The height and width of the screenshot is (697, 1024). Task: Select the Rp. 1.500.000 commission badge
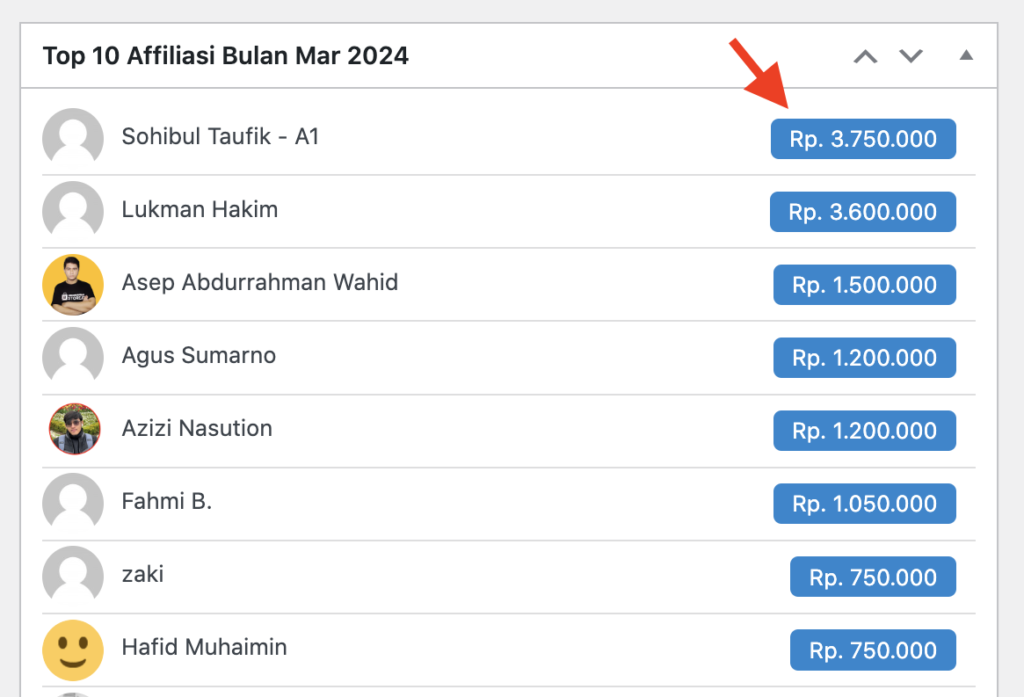pos(865,285)
